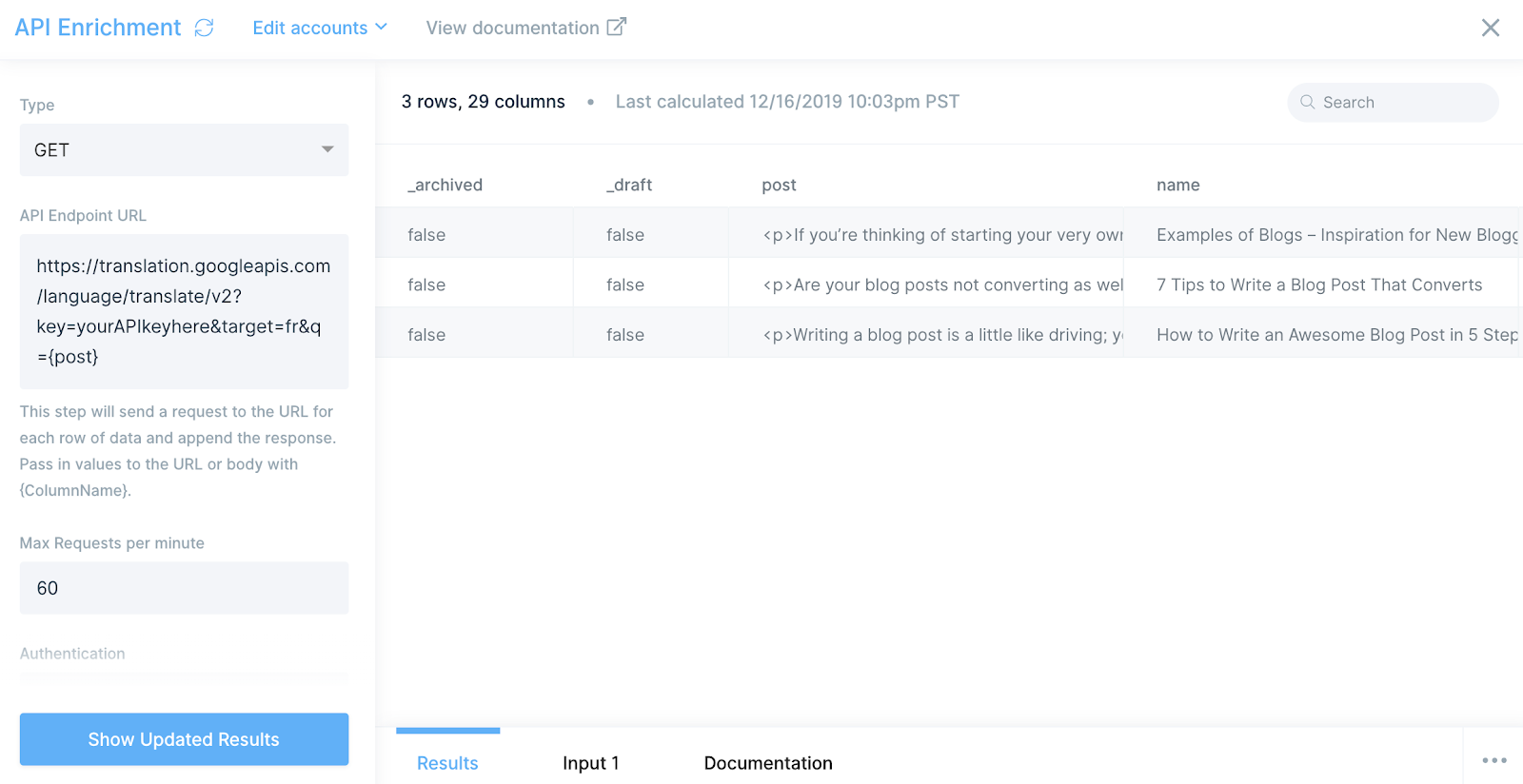Switch to the Results tab
The width and height of the screenshot is (1523, 784).
click(x=447, y=763)
